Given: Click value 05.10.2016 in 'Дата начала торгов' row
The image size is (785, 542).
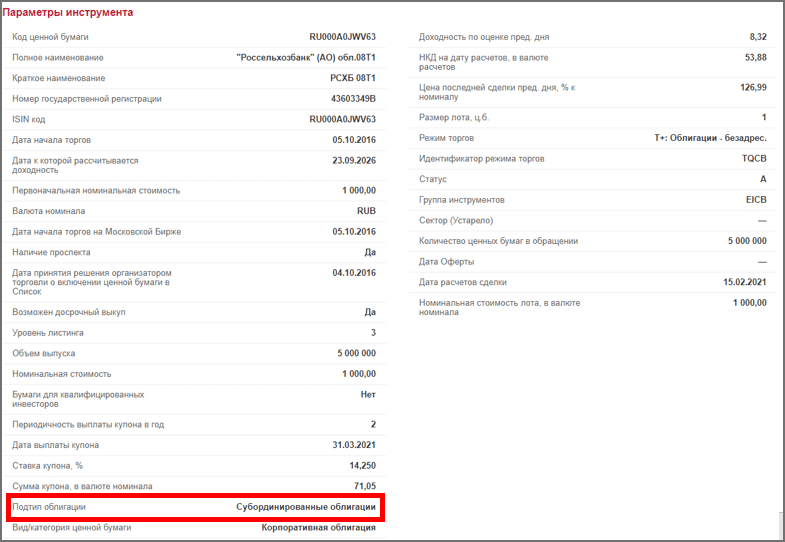Looking at the screenshot, I should coord(354,140).
